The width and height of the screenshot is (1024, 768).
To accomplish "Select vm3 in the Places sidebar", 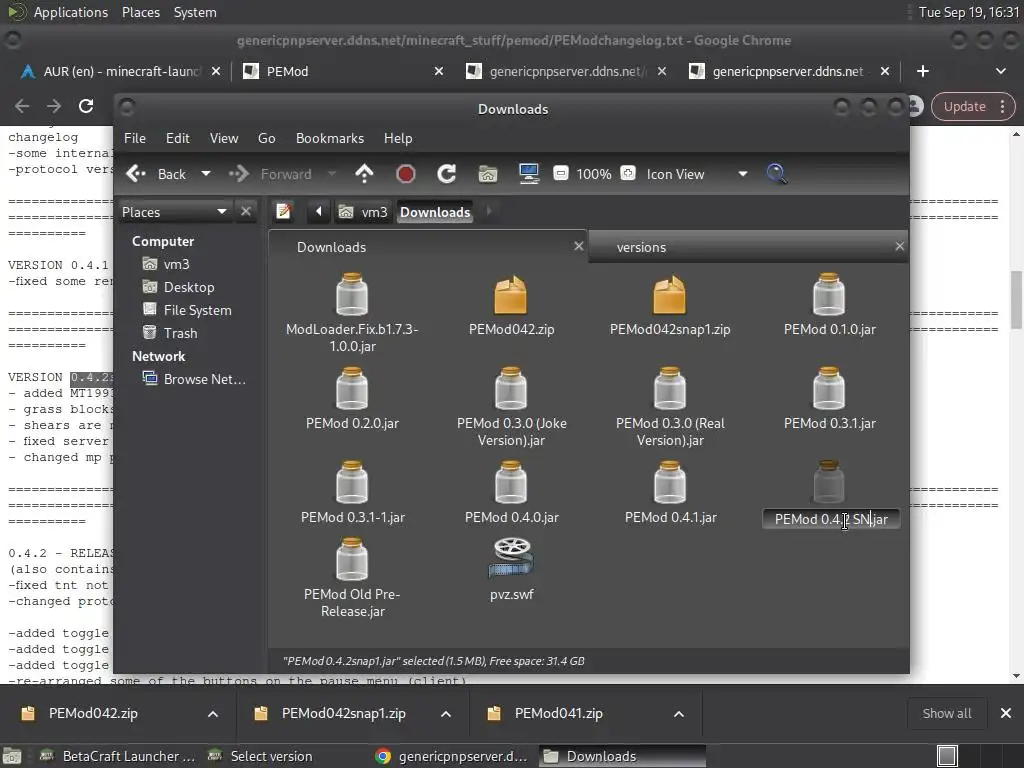I will click(176, 264).
